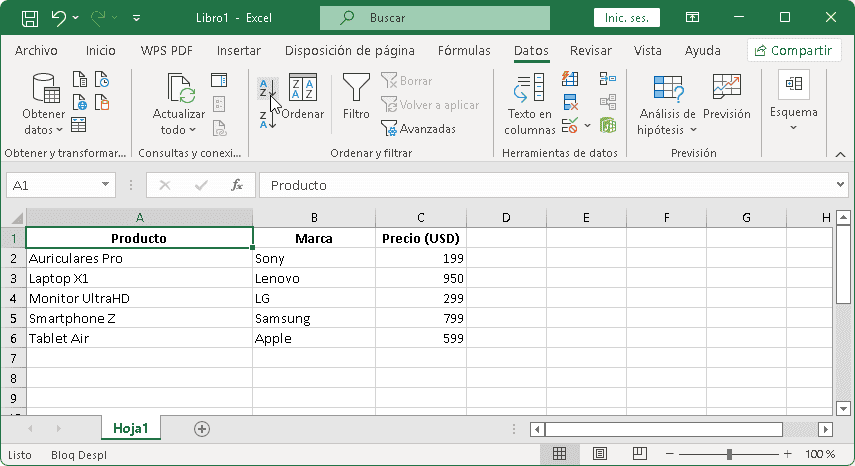
Task: Open the Previsión forecast sheet tool
Action: tap(726, 97)
